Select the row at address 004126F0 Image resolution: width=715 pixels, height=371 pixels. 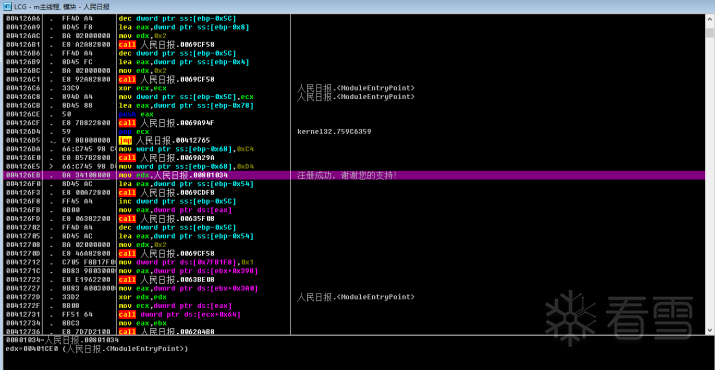[354, 184]
